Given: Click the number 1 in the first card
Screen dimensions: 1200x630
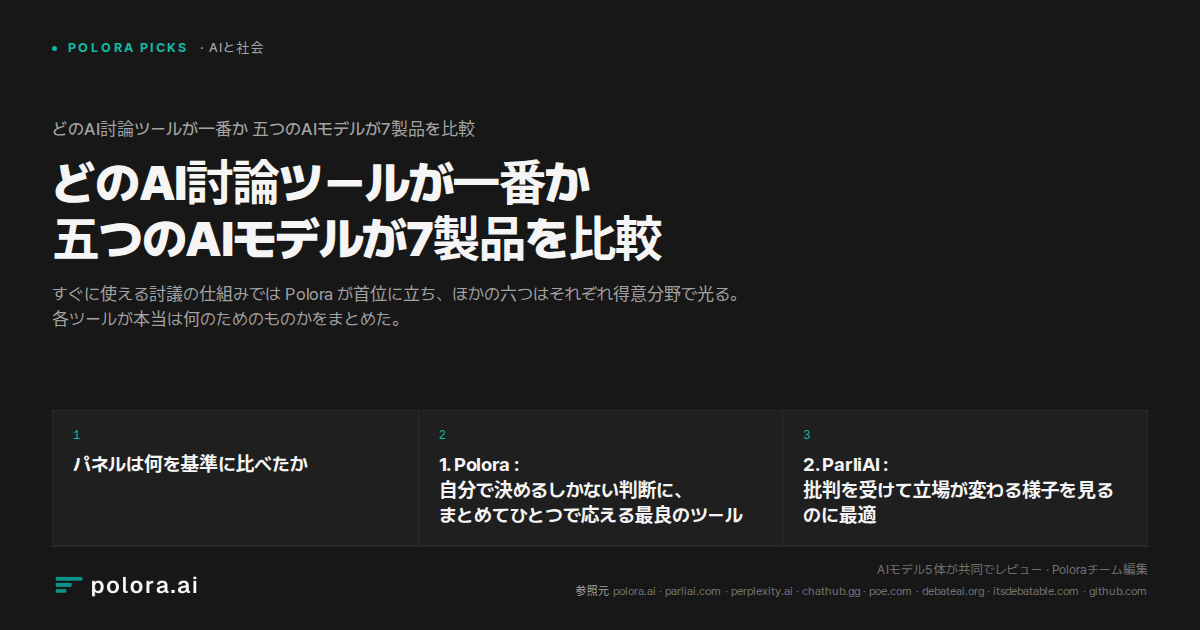Looking at the screenshot, I should (x=76, y=435).
